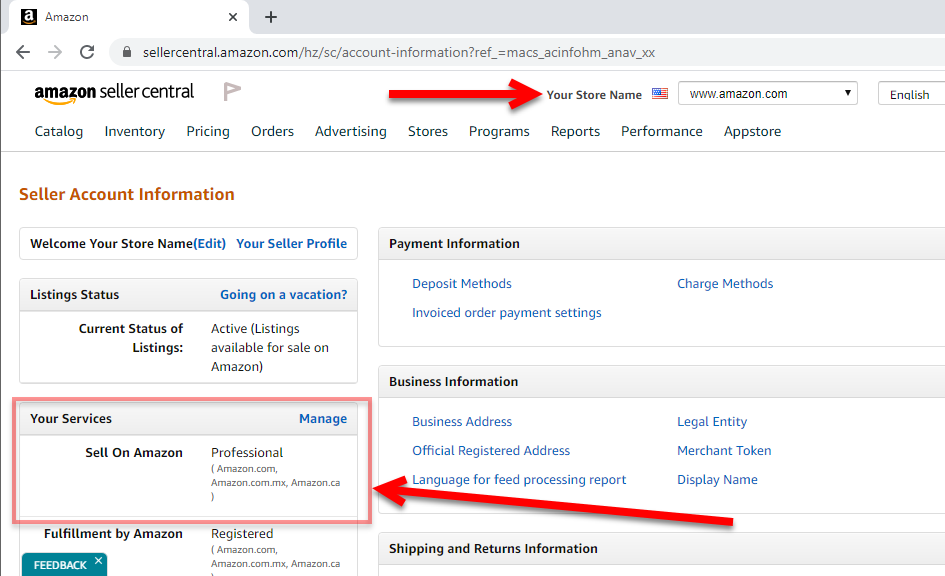
Task: Click Manage in the Your Services panel
Action: click(322, 418)
